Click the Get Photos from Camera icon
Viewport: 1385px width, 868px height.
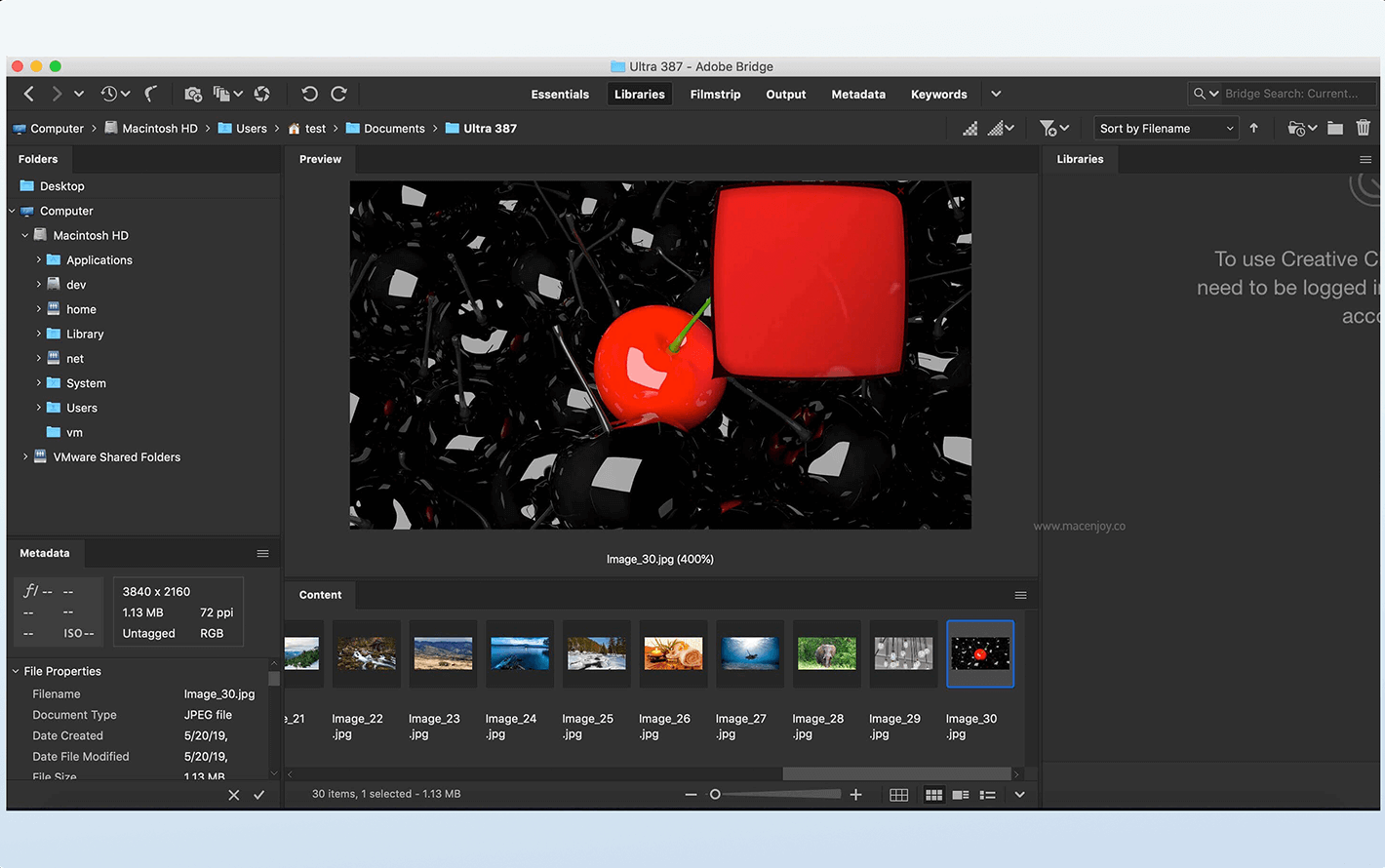193,94
